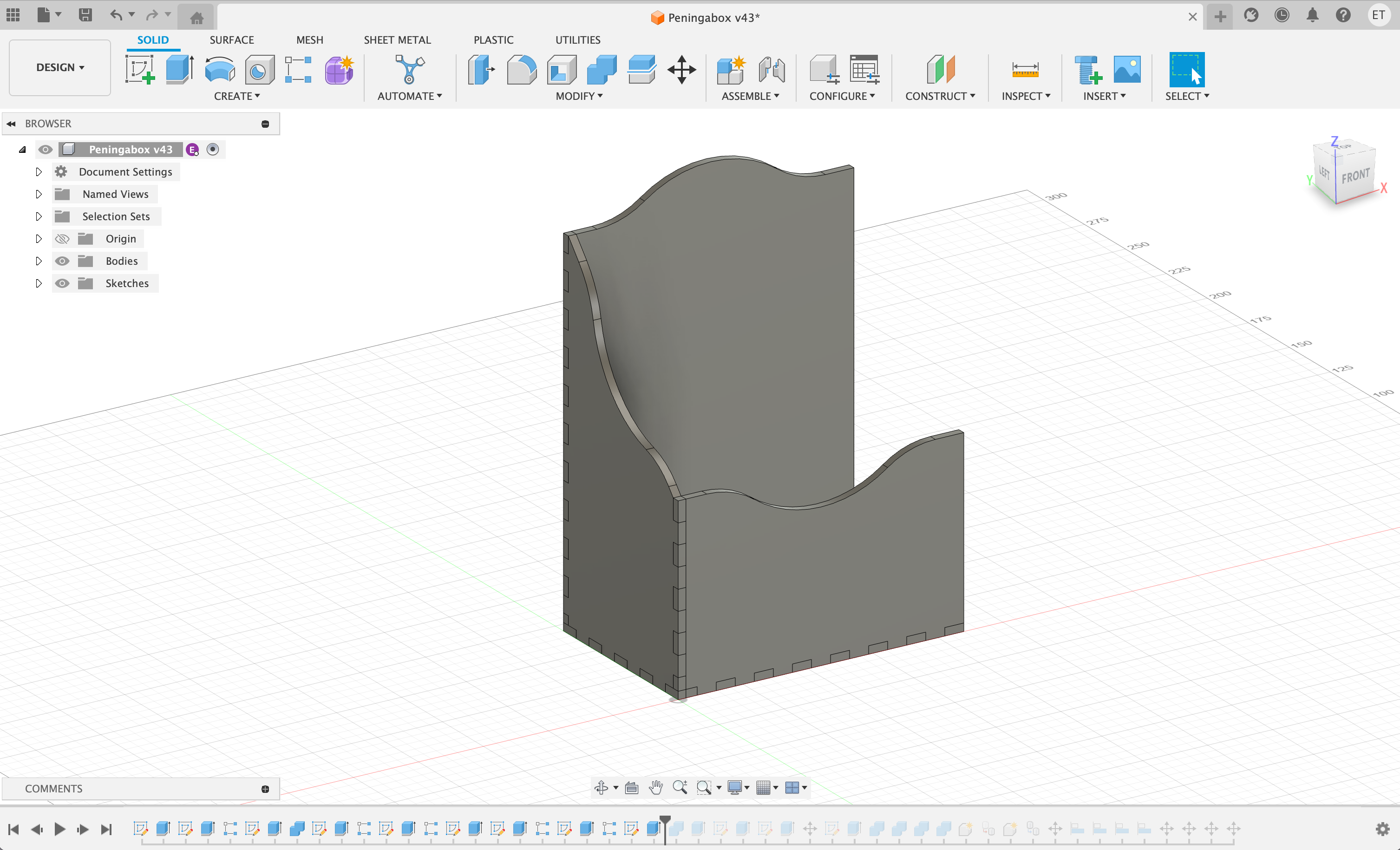Open the Job Status clock icon
The height and width of the screenshot is (850, 1400).
coord(1282,15)
